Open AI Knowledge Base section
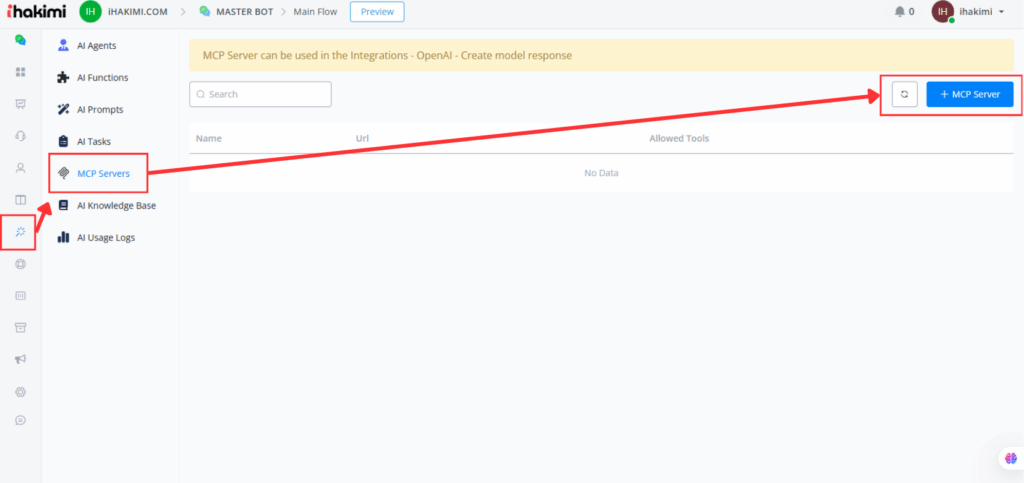Image resolution: width=1024 pixels, height=483 pixels. click(x=116, y=205)
